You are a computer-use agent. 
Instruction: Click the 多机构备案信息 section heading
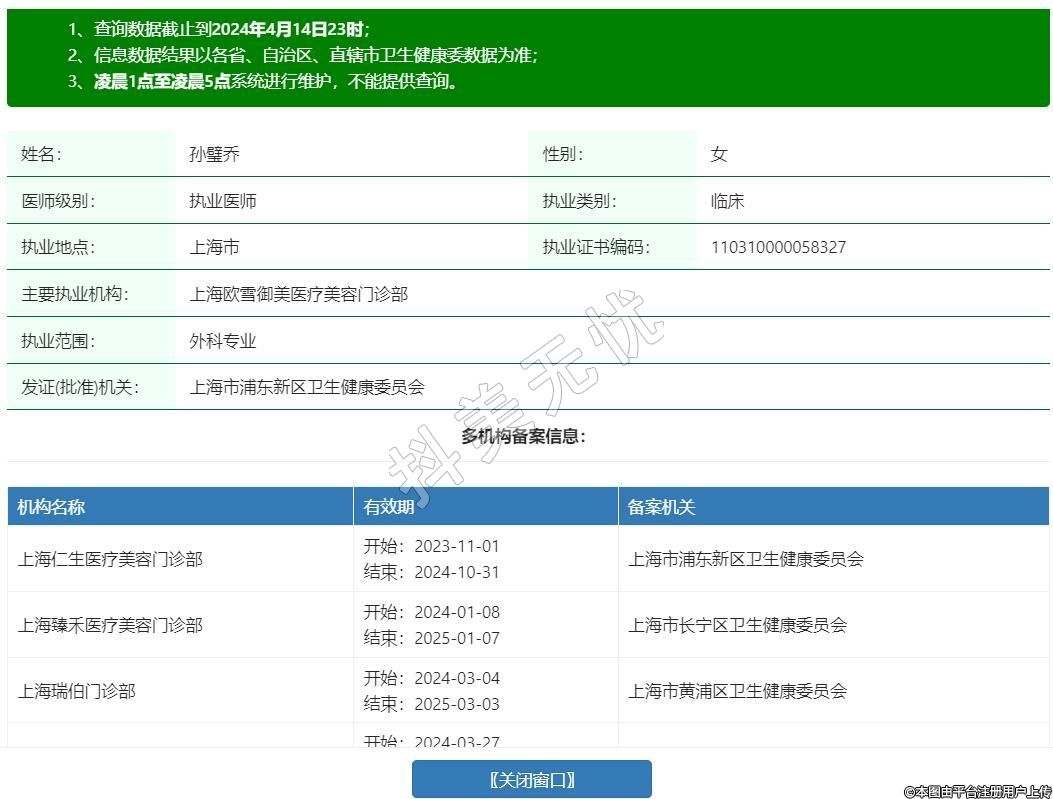tap(523, 436)
